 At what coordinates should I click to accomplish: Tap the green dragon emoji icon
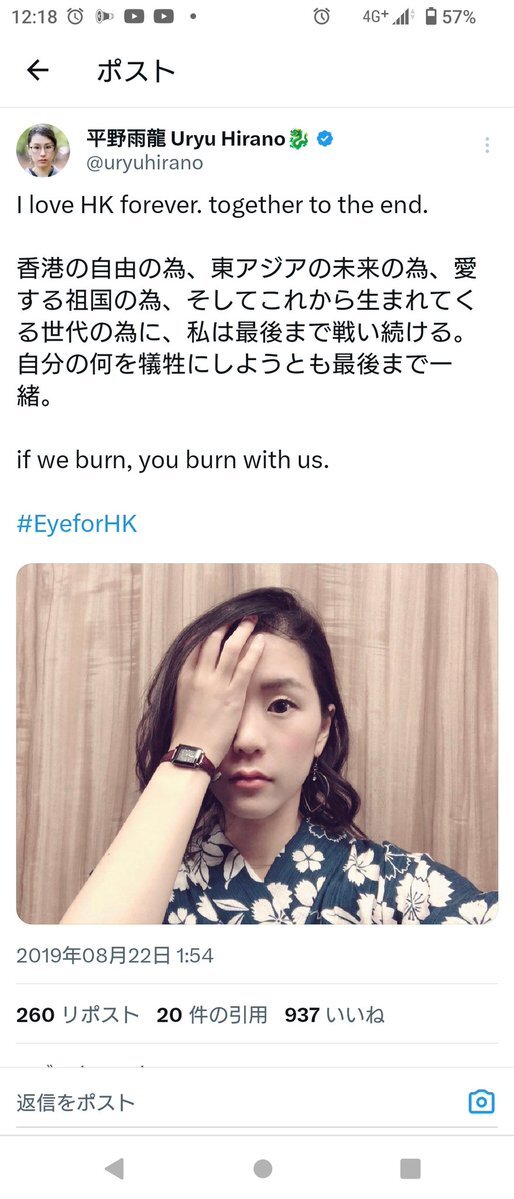click(299, 139)
